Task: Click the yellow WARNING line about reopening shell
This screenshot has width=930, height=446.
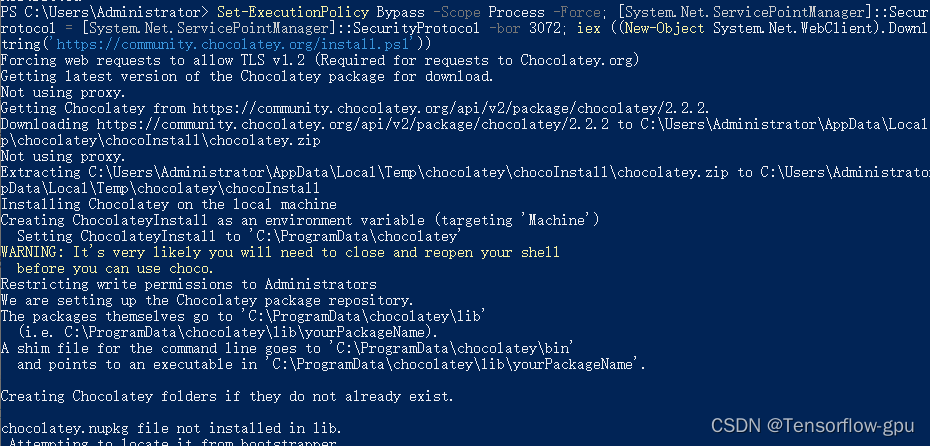Action: (x=280, y=253)
